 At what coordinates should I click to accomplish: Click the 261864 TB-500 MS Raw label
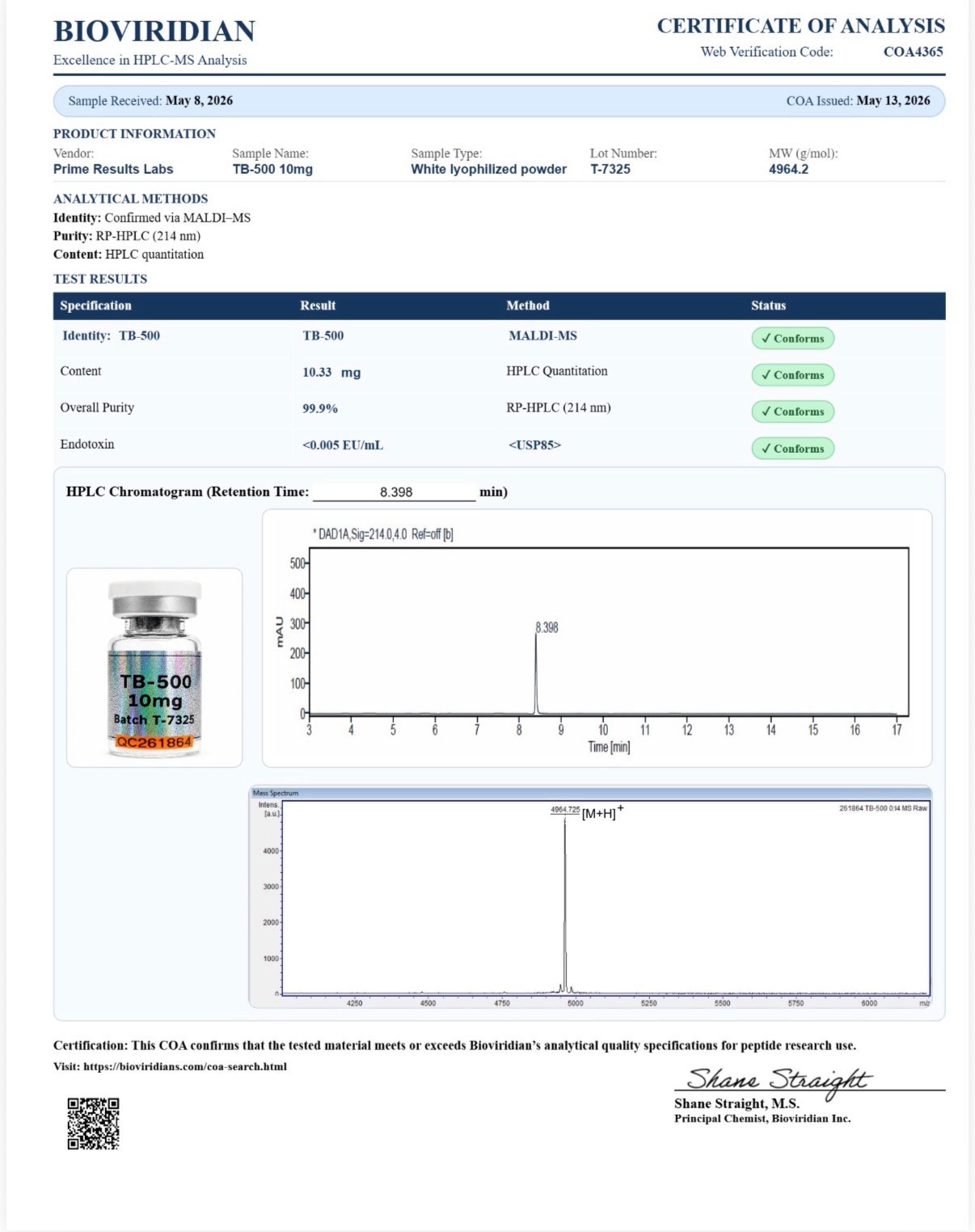click(884, 808)
